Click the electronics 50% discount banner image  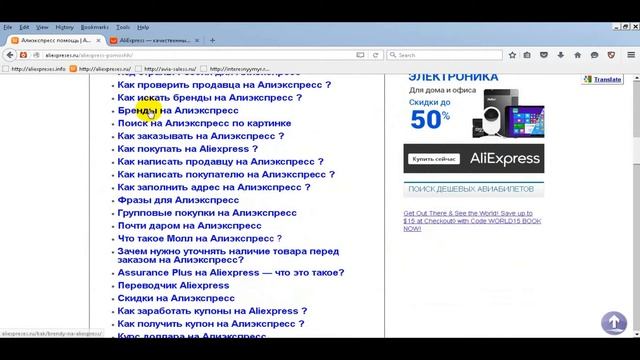click(x=473, y=106)
